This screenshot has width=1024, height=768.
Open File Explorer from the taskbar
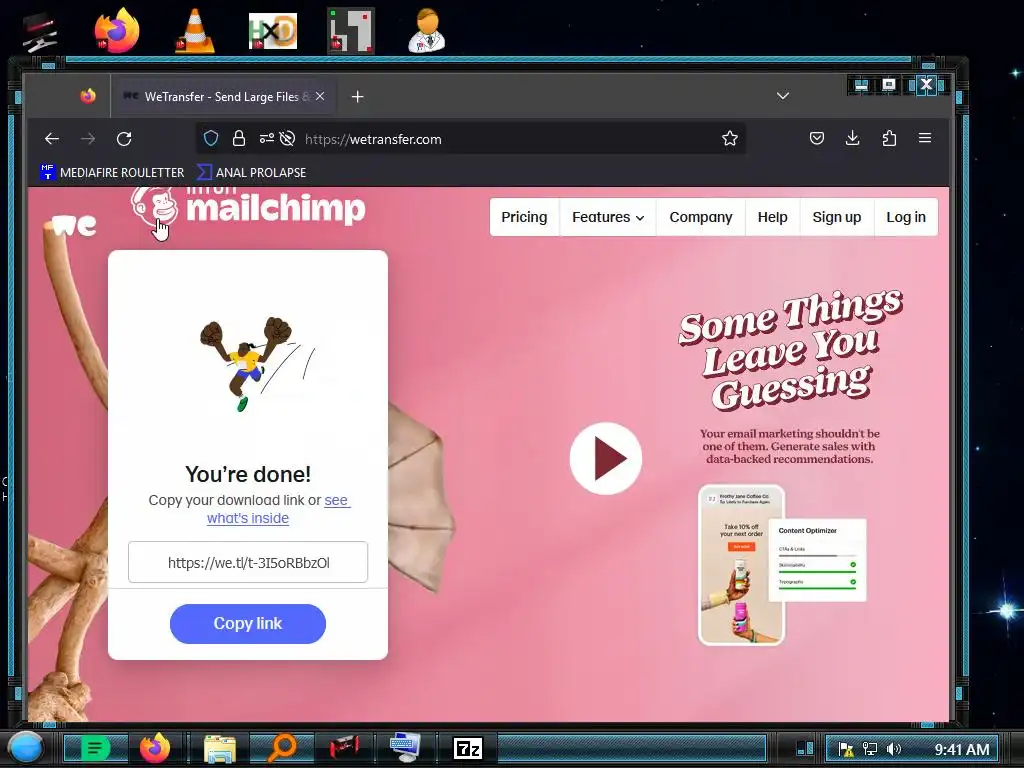pos(219,748)
